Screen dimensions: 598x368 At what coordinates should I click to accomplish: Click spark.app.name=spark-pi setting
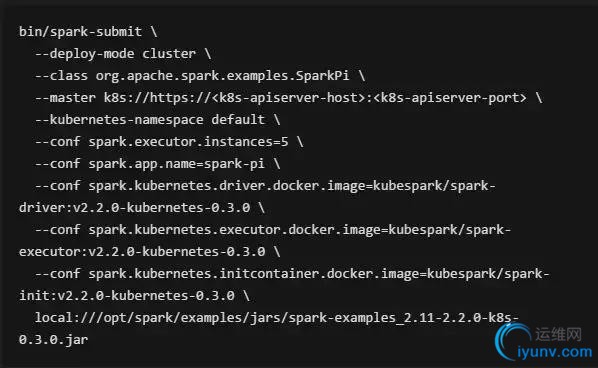coord(177,164)
